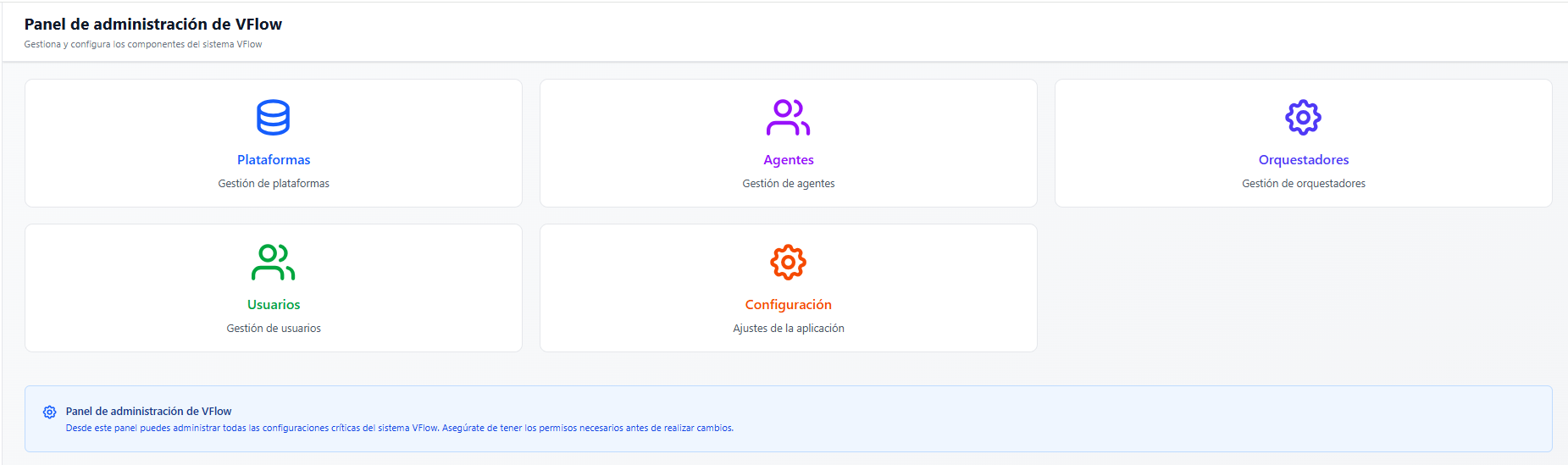Click the "Gestión de orquestadores" description text
Image resolution: width=1568 pixels, height=465 pixels.
pos(1303,184)
